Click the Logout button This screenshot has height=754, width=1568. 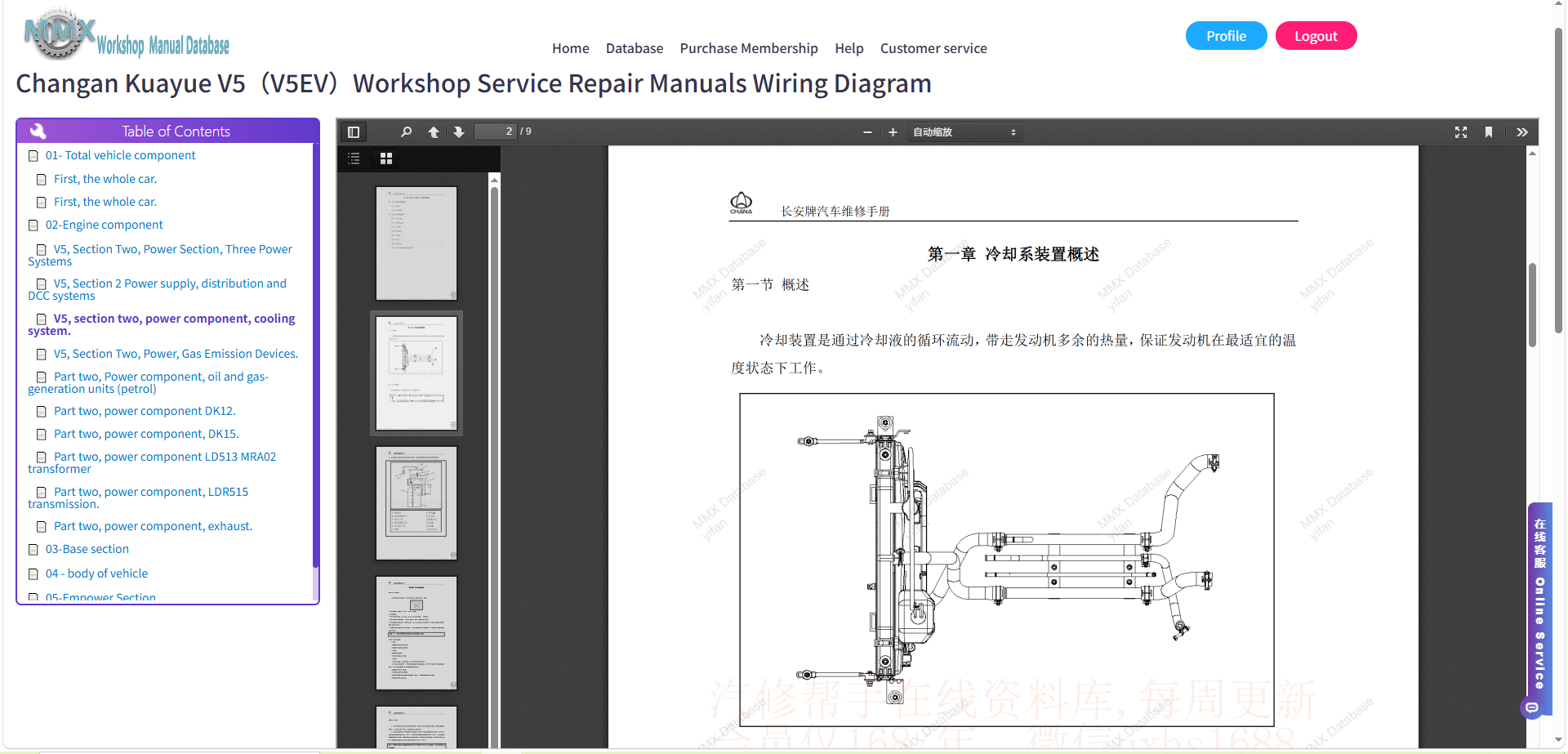pos(1316,36)
